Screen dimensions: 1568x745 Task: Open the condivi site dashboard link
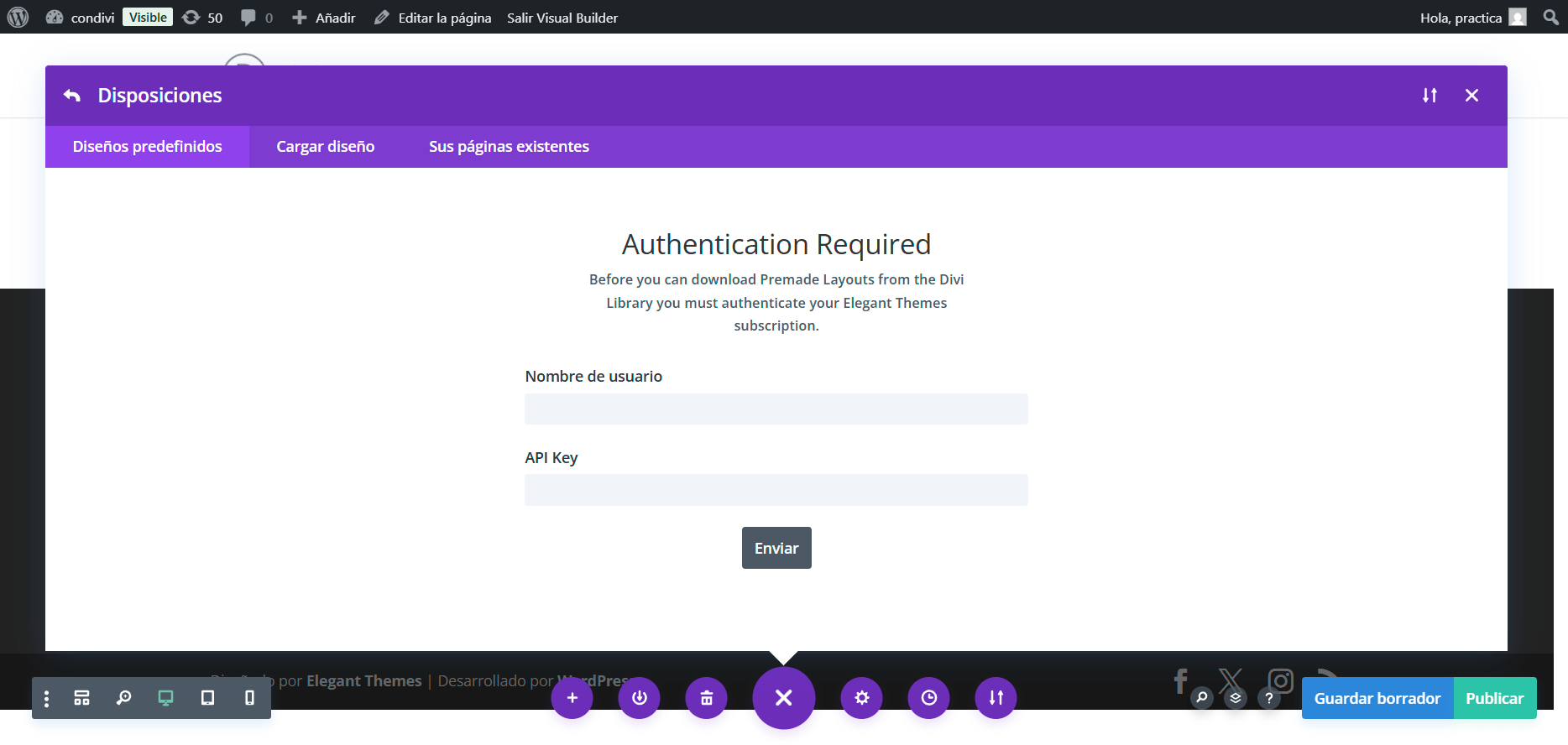80,17
